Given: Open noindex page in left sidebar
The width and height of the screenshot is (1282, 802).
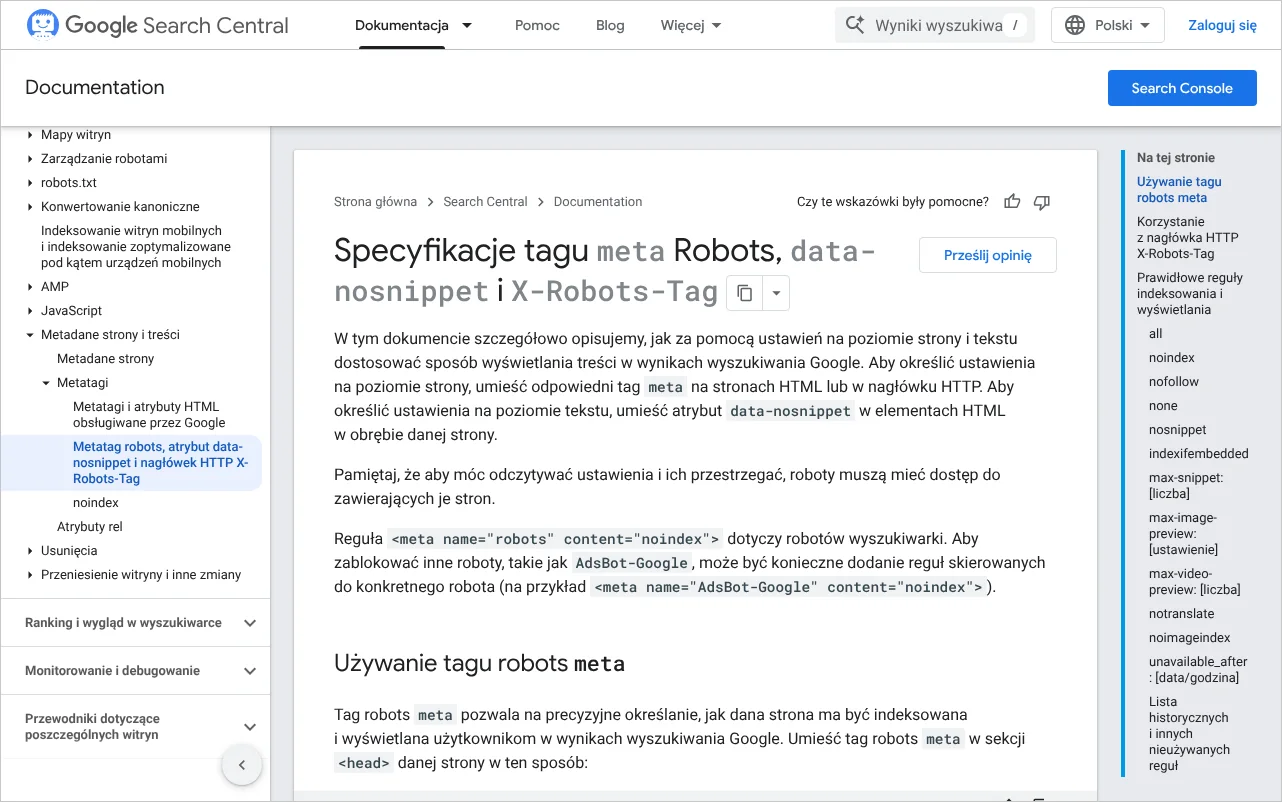Looking at the screenshot, I should 96,503.
